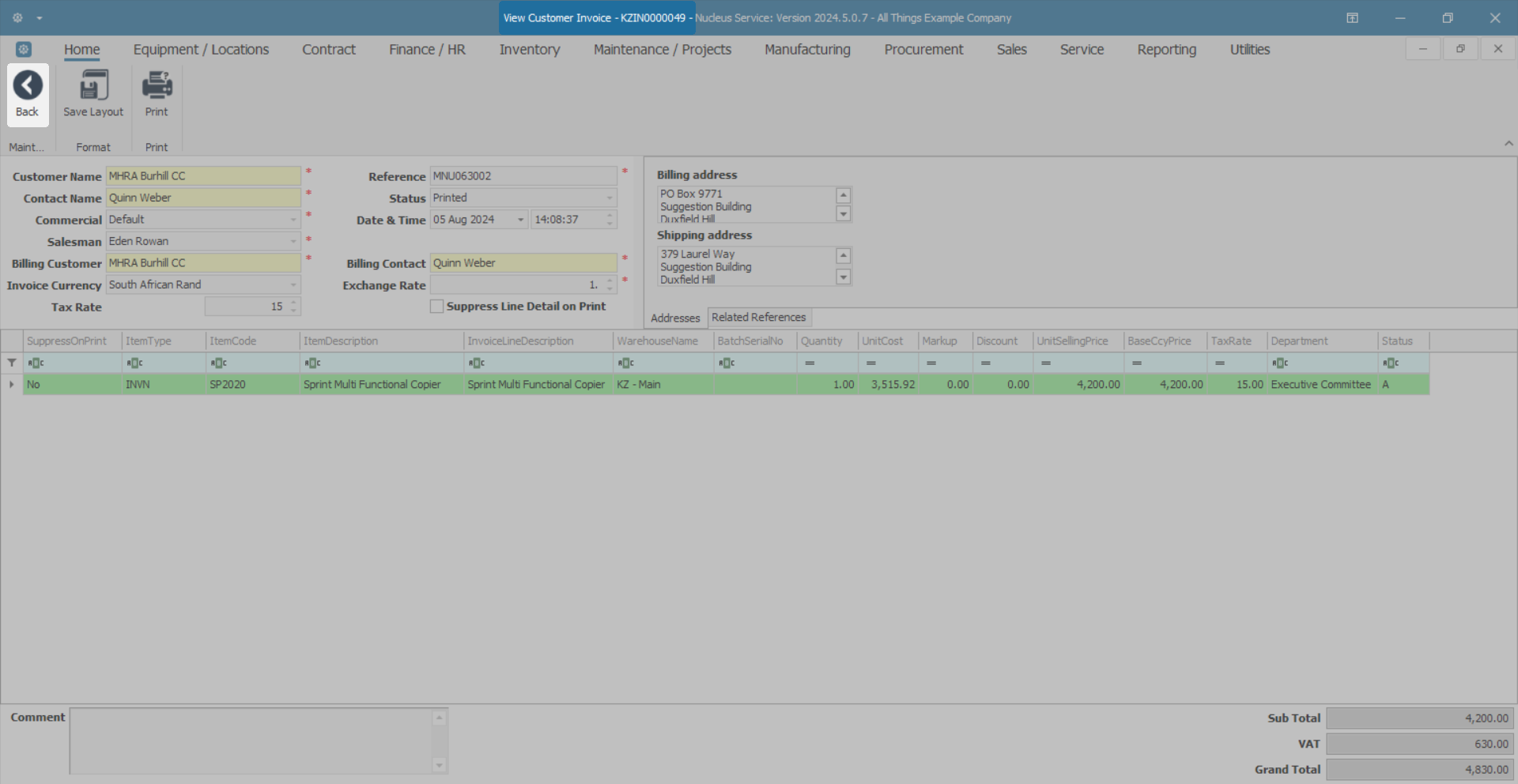
Task: Open the quick access dropdown arrow in title bar
Action: tap(40, 18)
